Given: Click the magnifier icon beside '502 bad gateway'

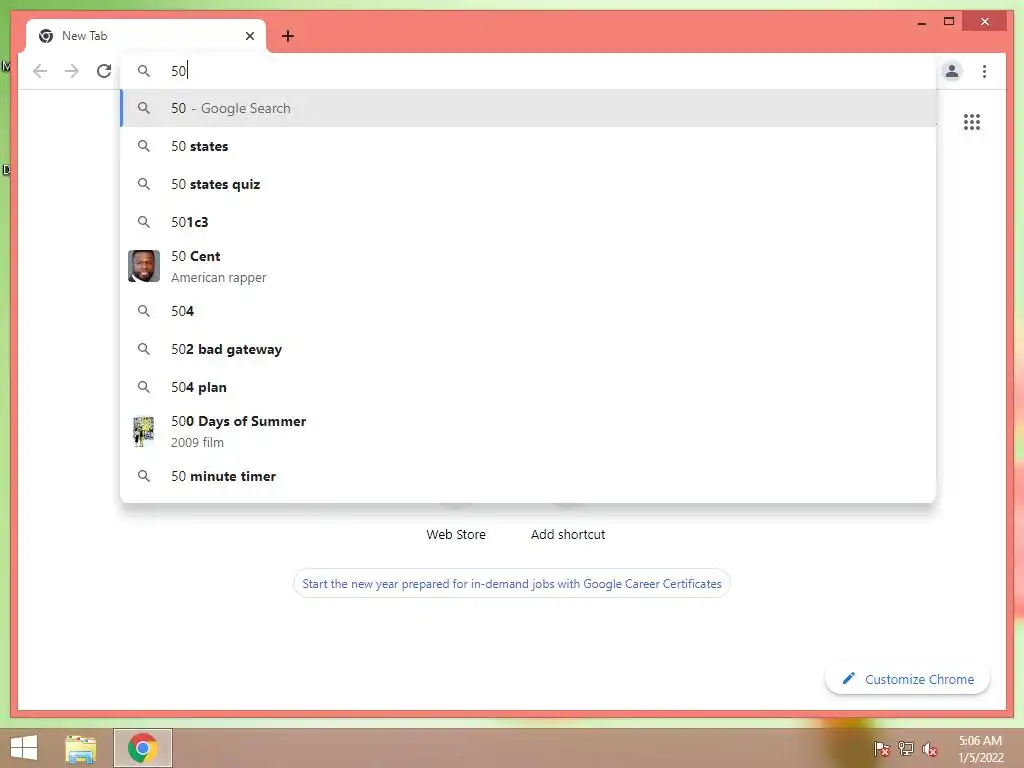Looking at the screenshot, I should click(144, 349).
